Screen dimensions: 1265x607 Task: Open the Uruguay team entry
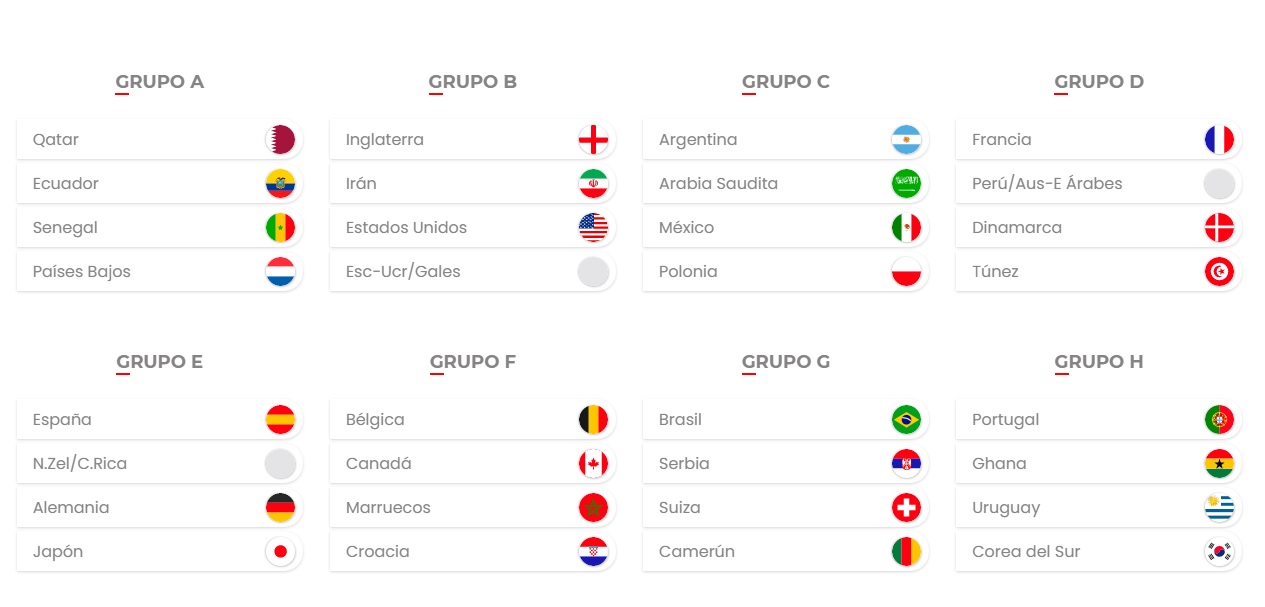click(x=1099, y=508)
